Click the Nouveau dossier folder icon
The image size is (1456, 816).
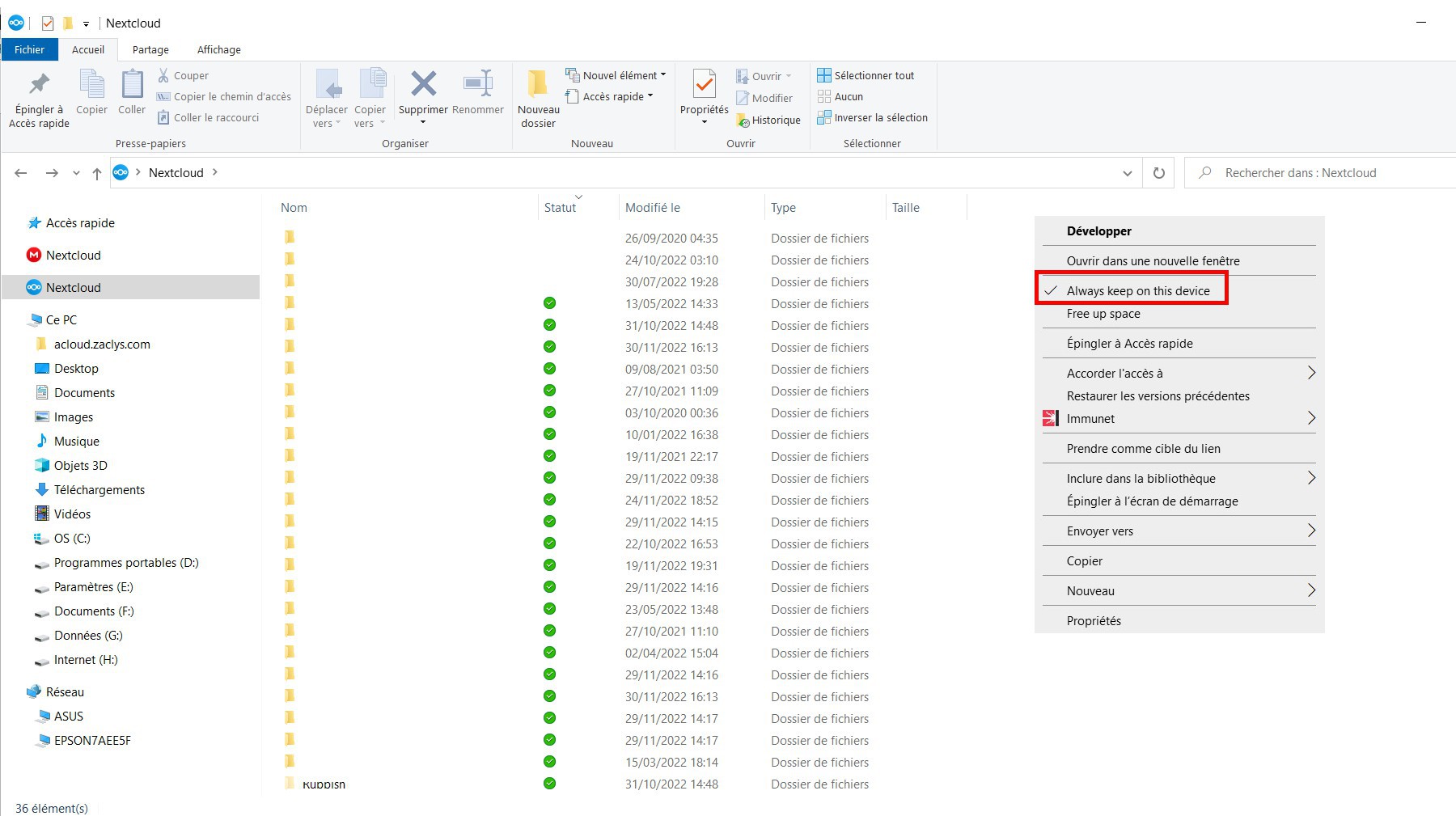[x=538, y=84]
